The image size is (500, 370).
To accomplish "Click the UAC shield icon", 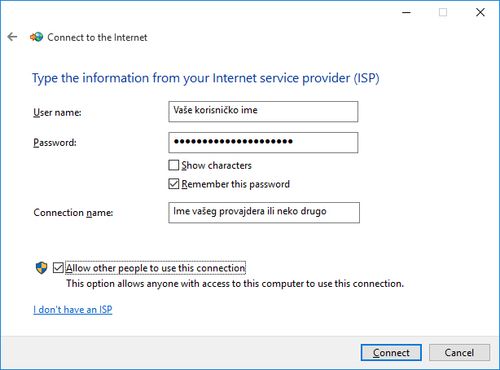I will pyautogui.click(x=42, y=268).
